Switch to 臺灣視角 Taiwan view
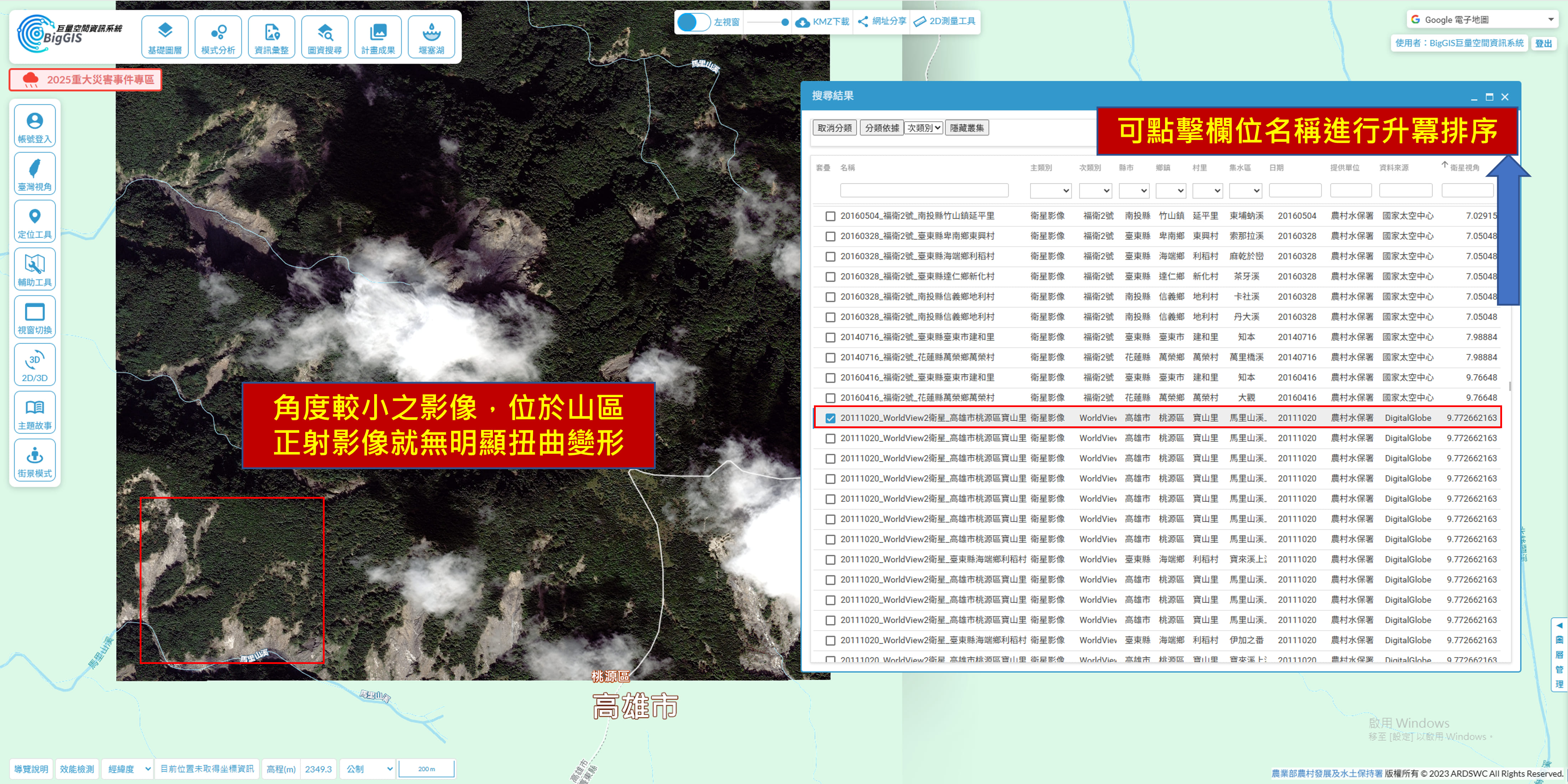Screen dimensions: 1568x784 coord(35,173)
